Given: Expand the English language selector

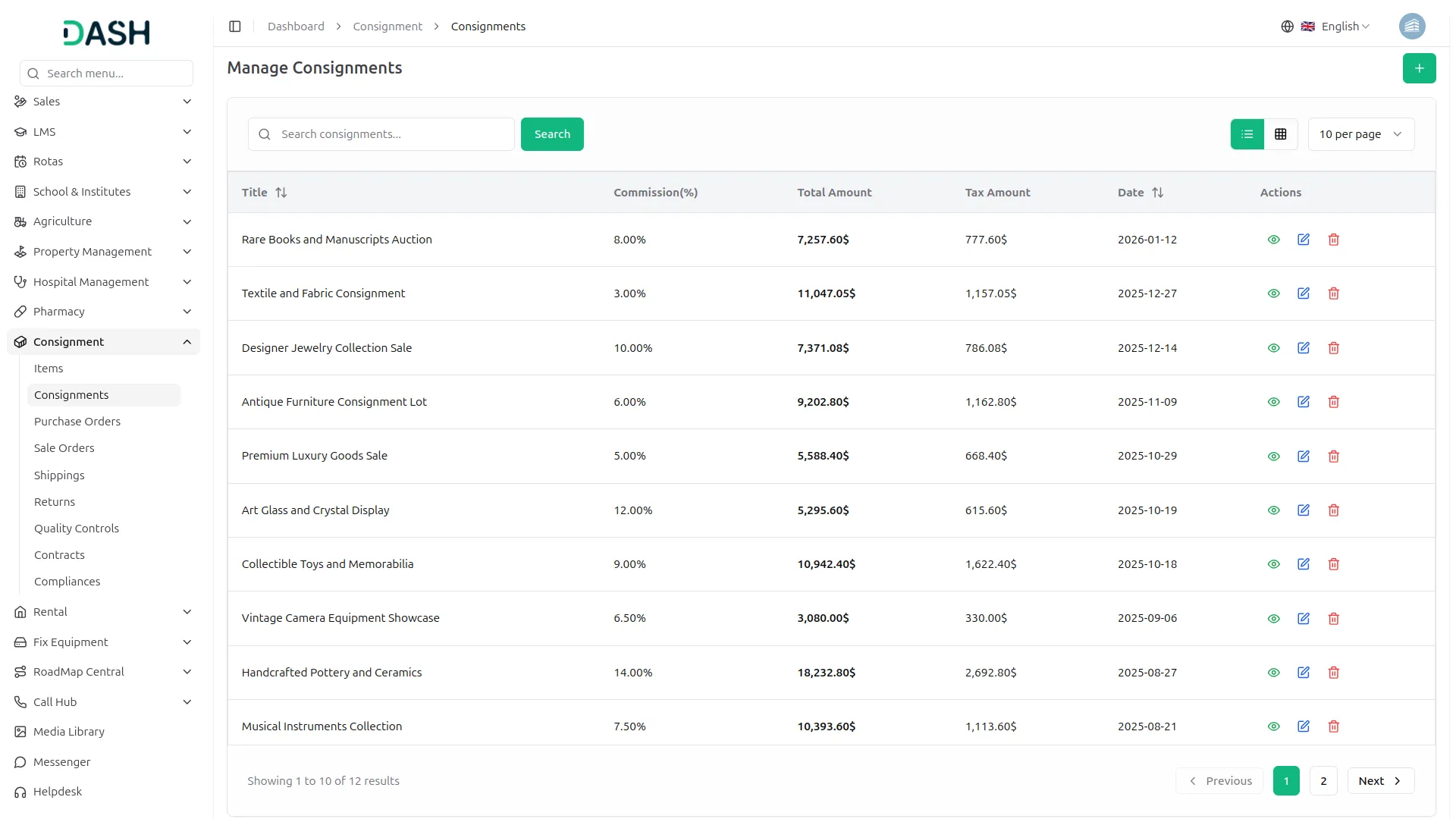Looking at the screenshot, I should [x=1338, y=26].
